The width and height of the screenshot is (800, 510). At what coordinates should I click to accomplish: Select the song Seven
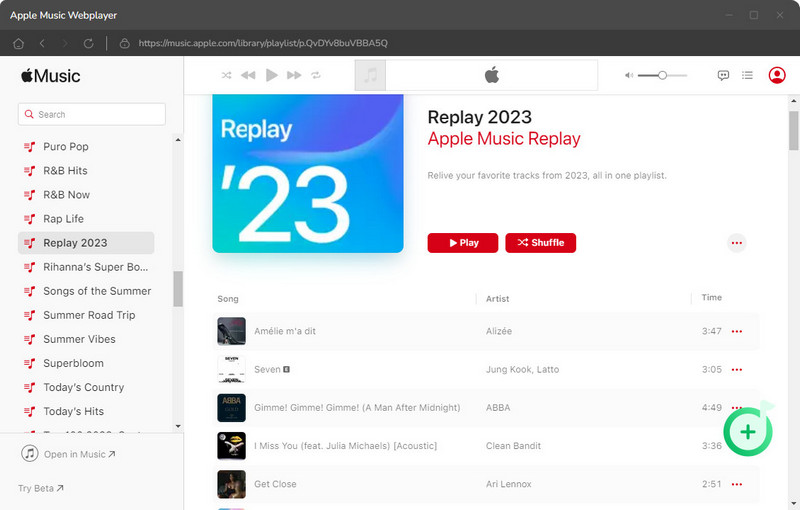(x=267, y=370)
